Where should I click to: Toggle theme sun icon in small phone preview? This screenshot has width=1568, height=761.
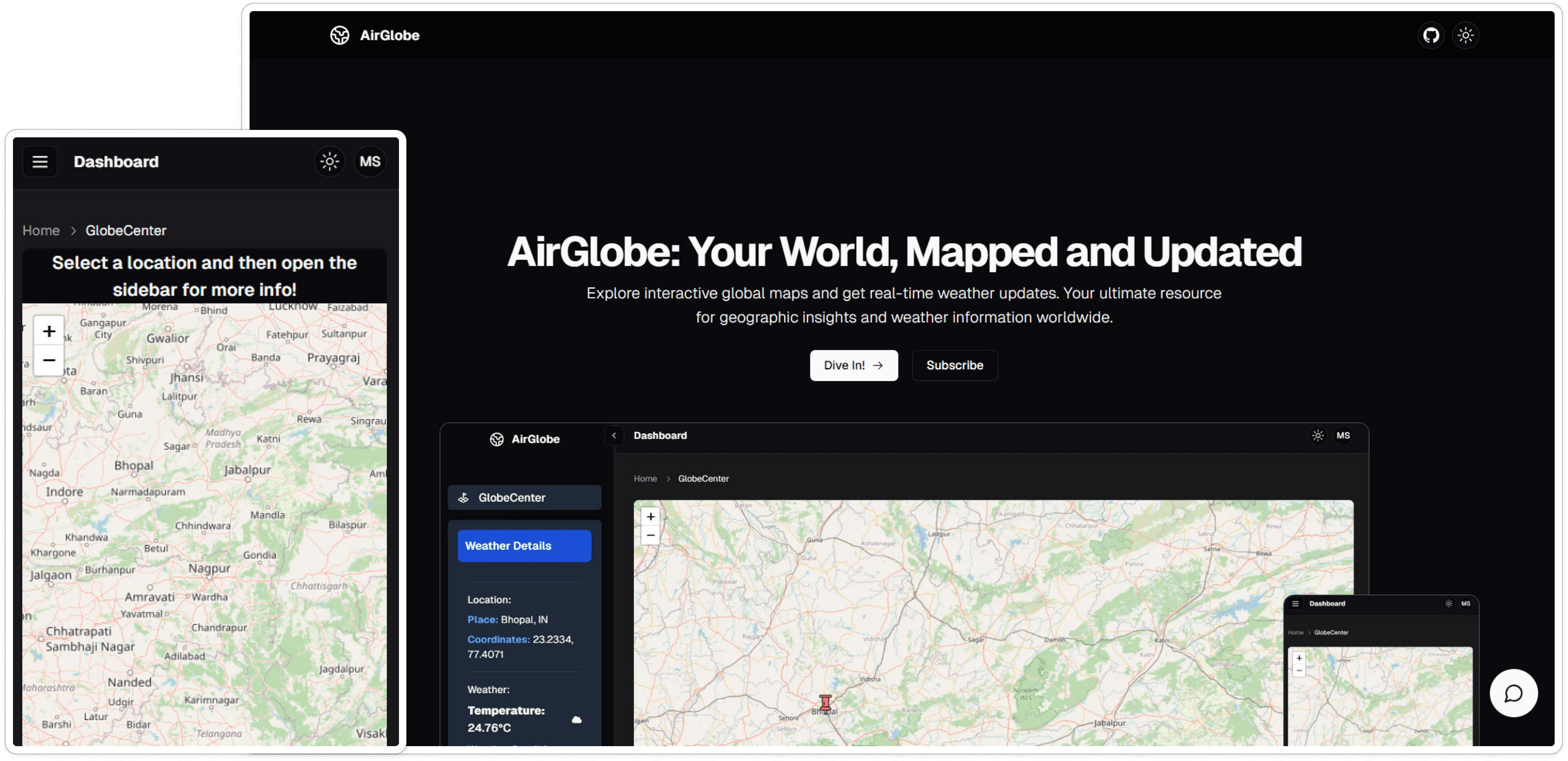1448,604
